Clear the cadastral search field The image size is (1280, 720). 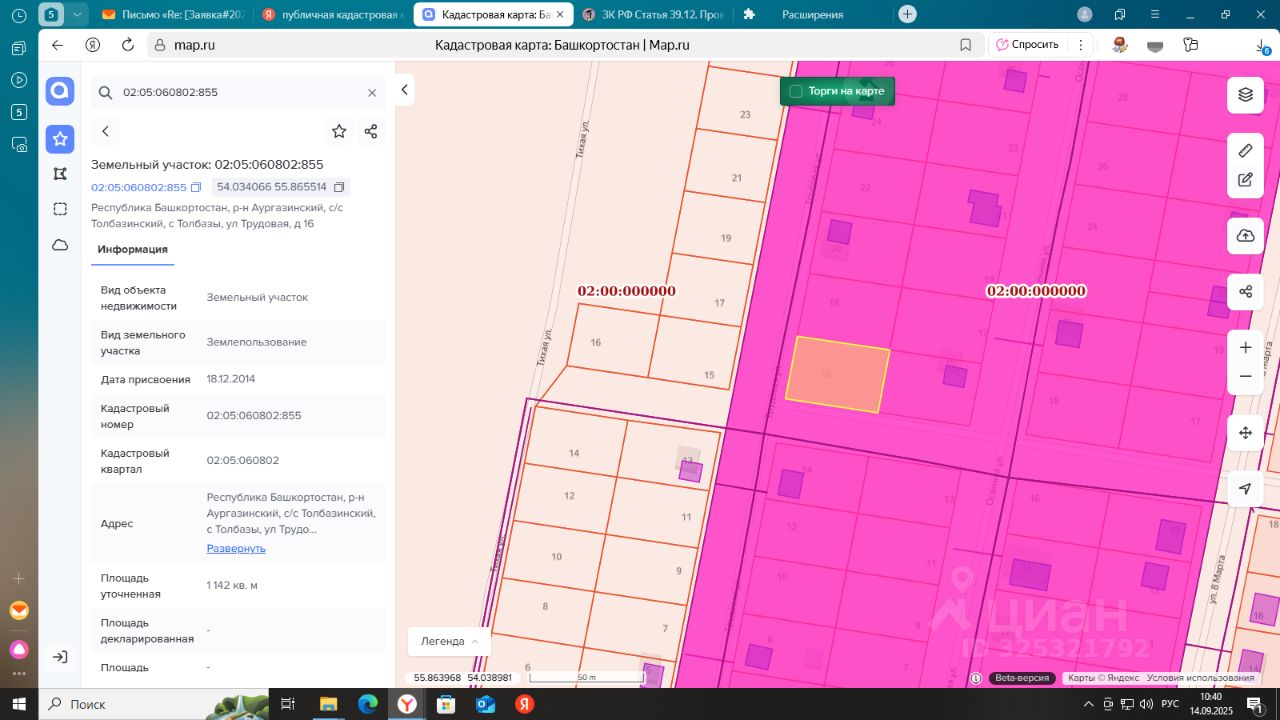click(x=372, y=92)
